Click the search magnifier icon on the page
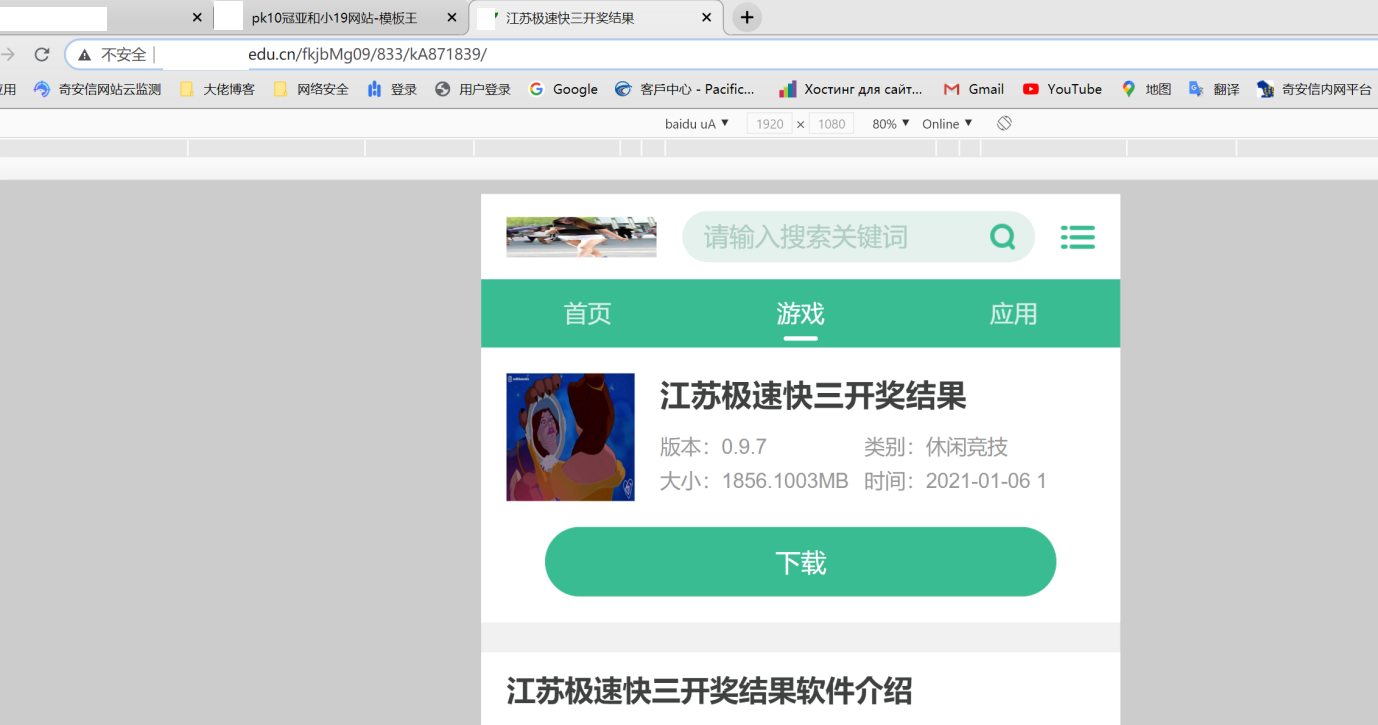The height and width of the screenshot is (725, 1378). click(1002, 237)
